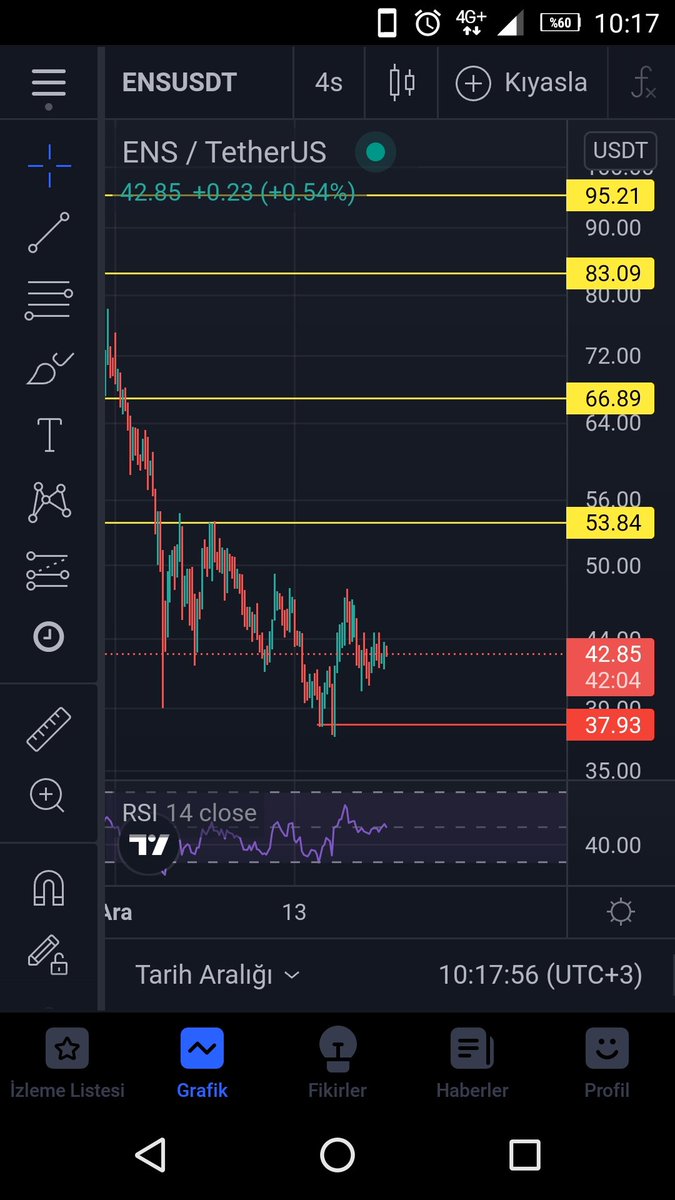Open the chart patterns tool

(49, 502)
